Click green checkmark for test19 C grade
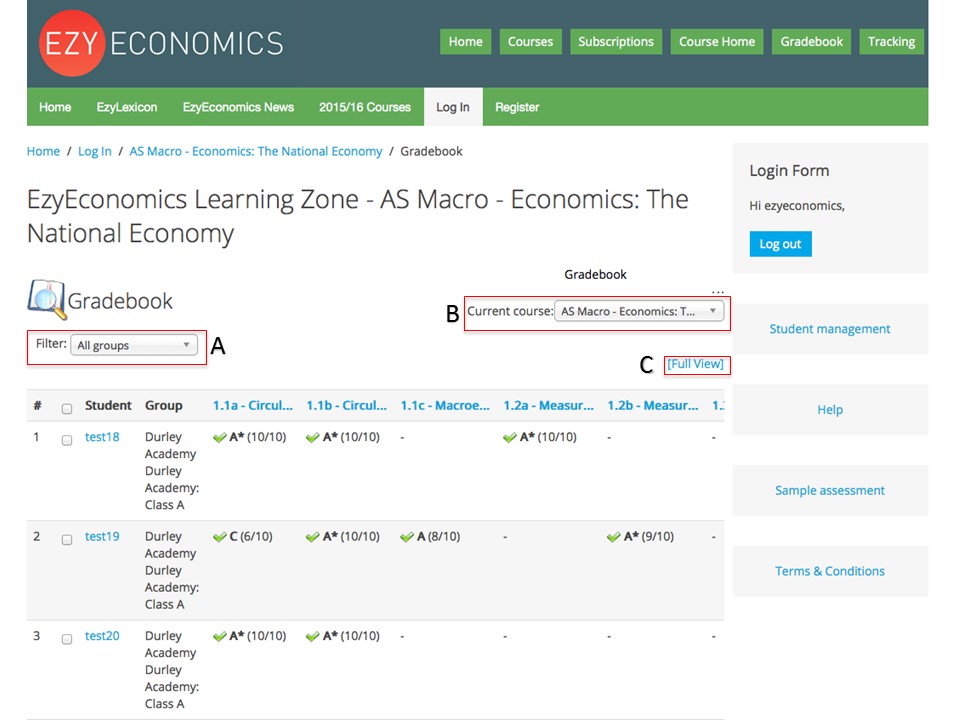Screen dimensions: 960x720 point(220,537)
